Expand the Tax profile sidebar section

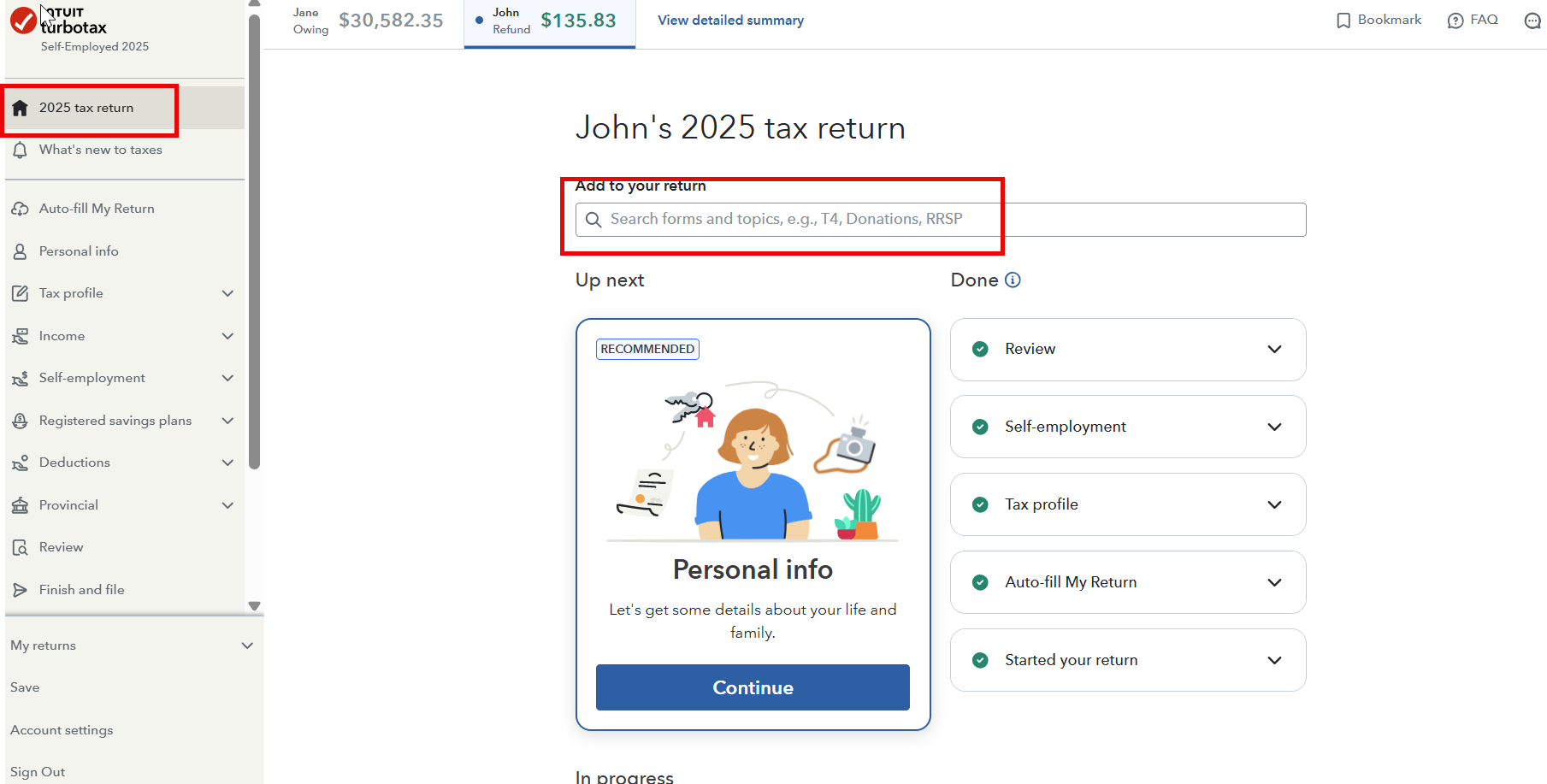[227, 293]
